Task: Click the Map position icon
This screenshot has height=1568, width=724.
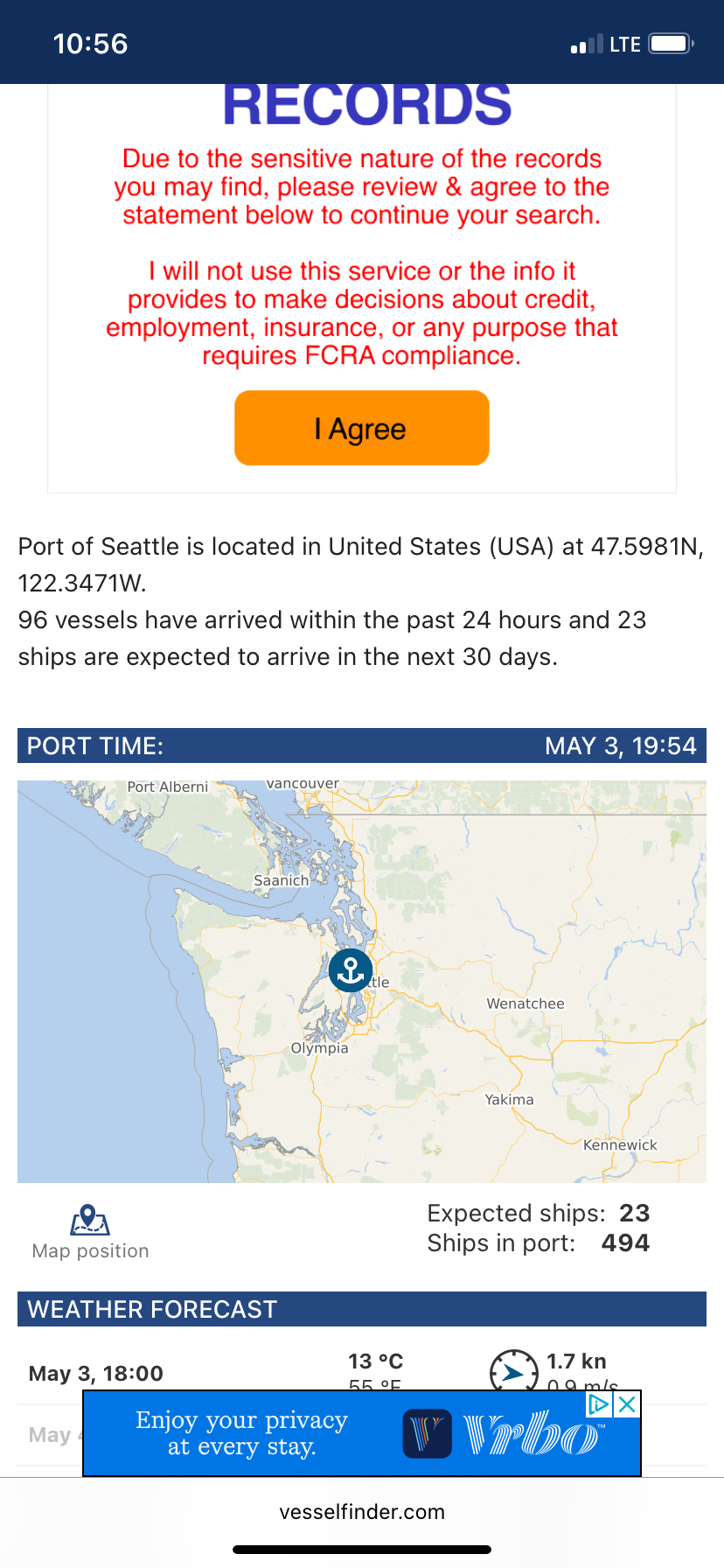Action: click(90, 1219)
